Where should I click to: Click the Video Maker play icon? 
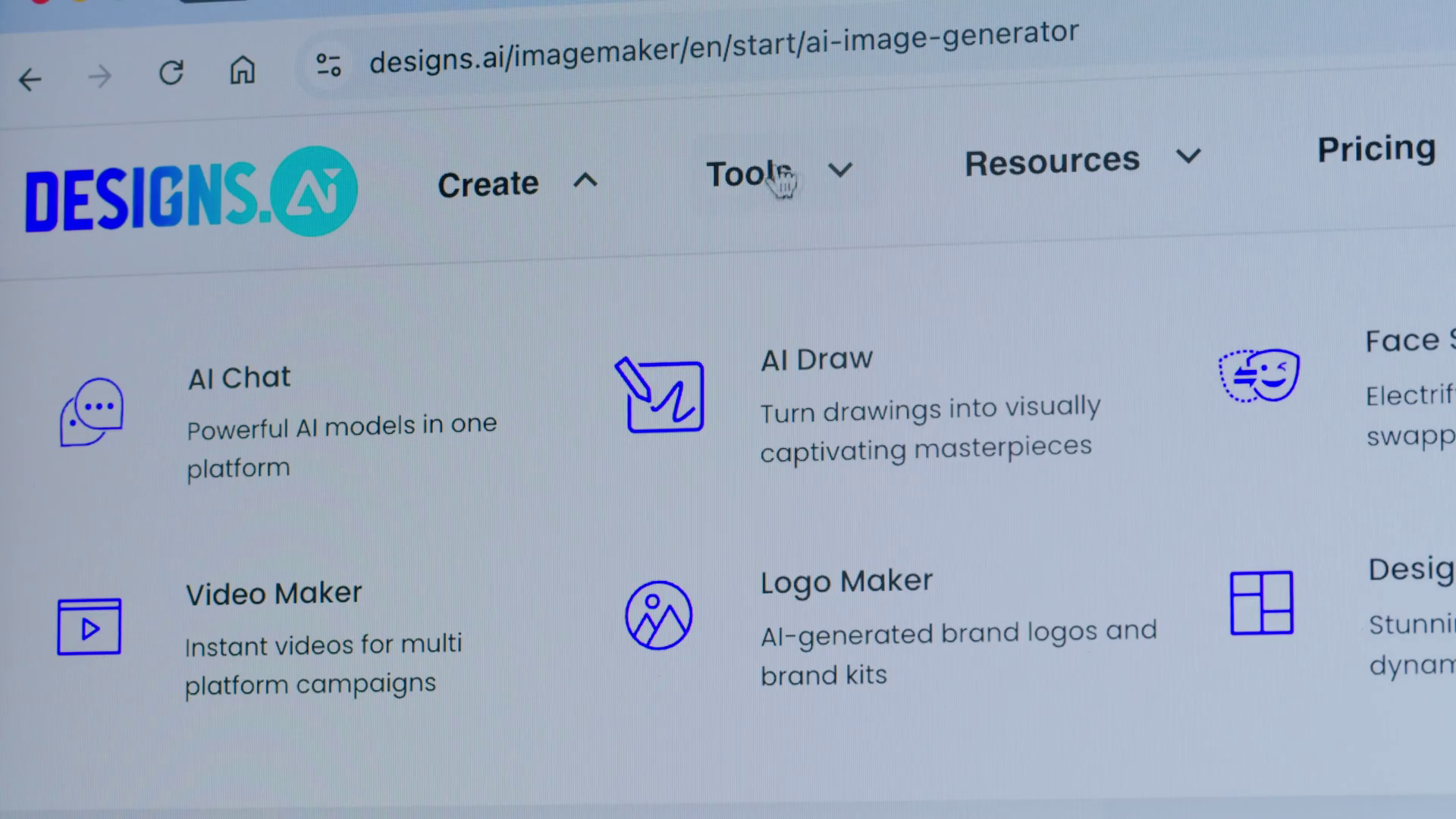(89, 627)
